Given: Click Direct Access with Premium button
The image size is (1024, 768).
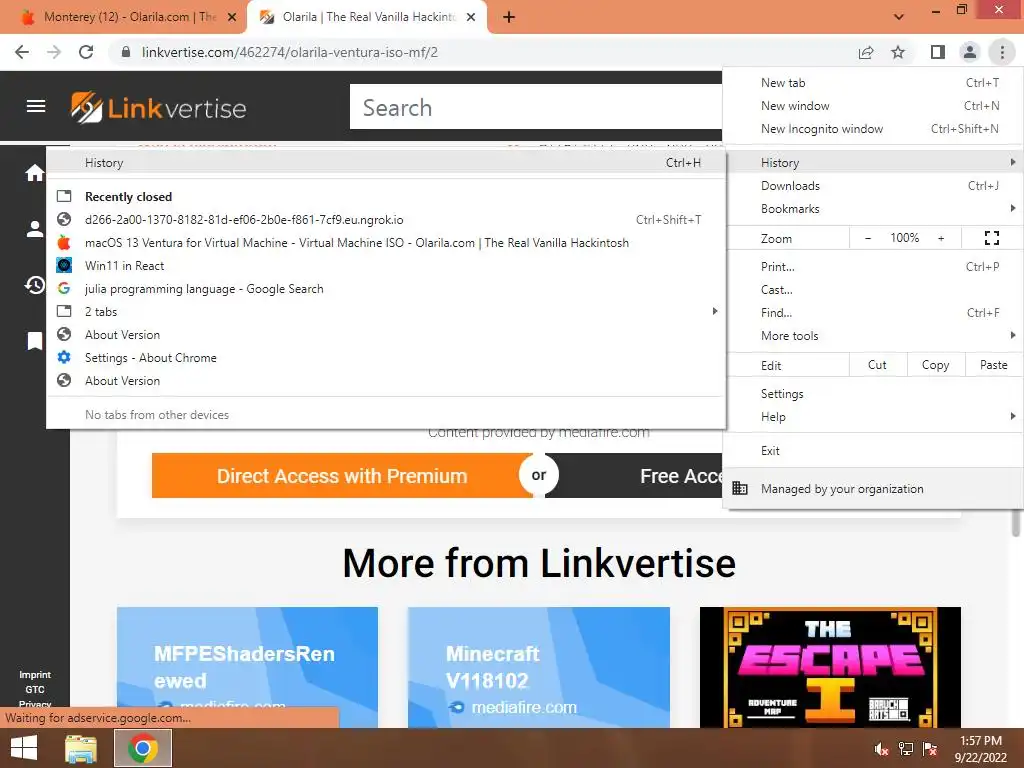Looking at the screenshot, I should point(342,475).
